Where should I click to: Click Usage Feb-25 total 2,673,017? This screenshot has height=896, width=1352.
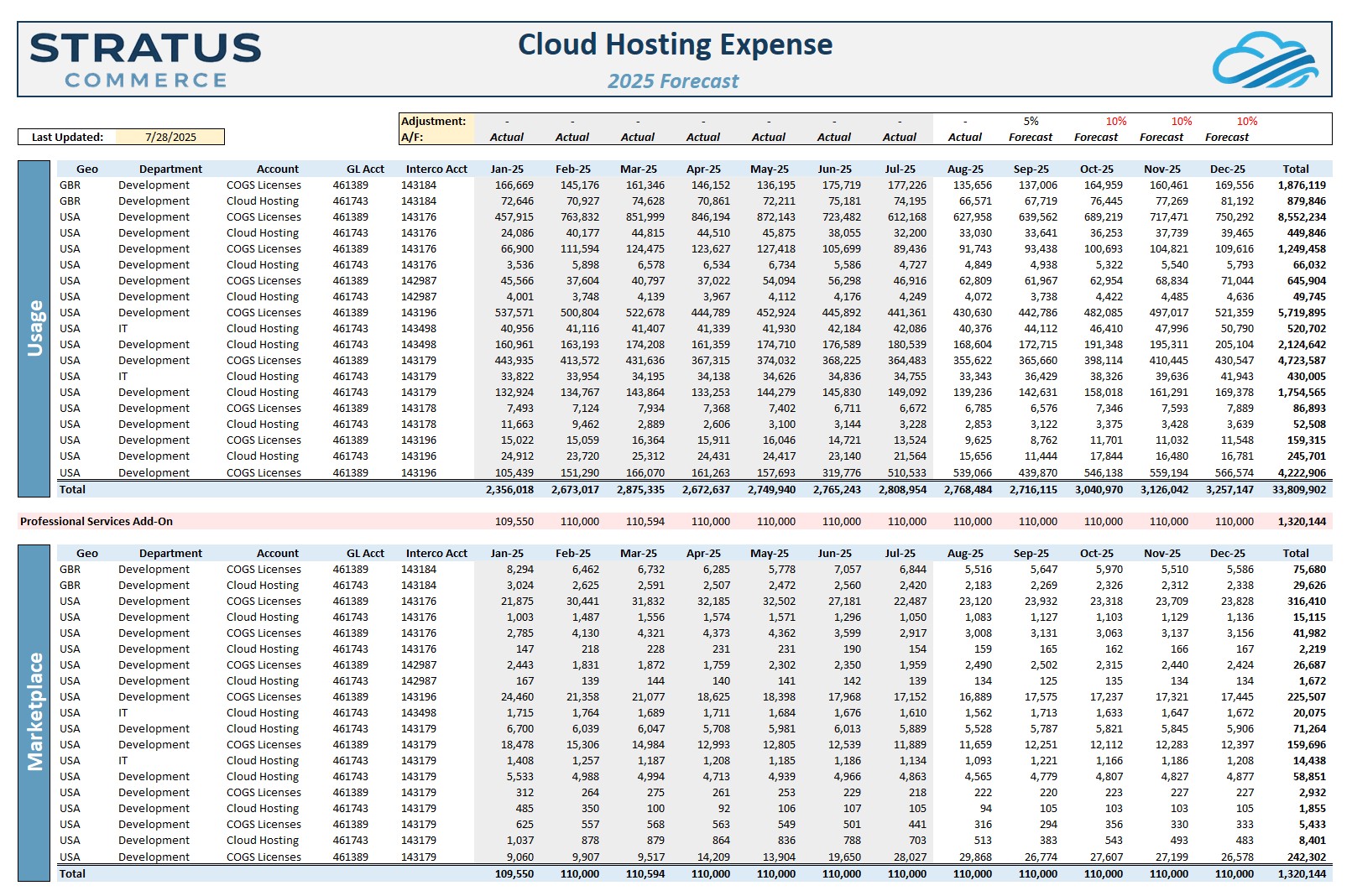coord(575,489)
